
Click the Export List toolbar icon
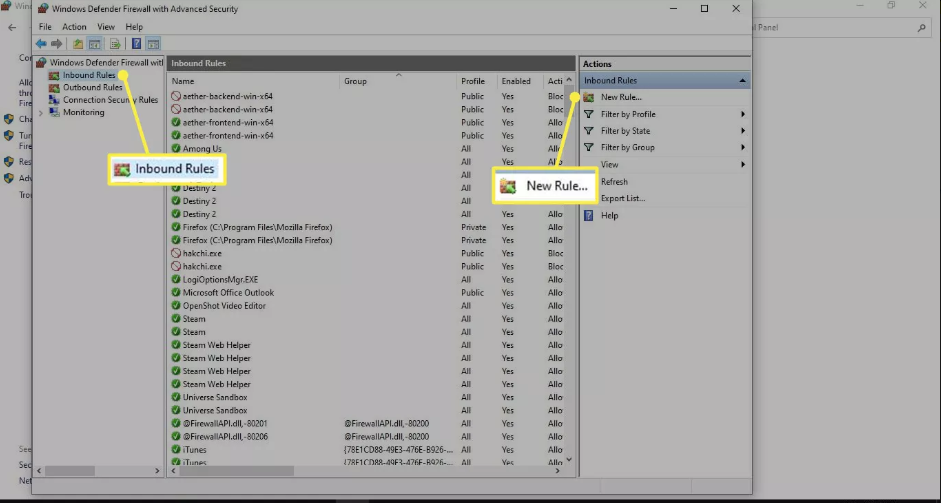coord(115,44)
